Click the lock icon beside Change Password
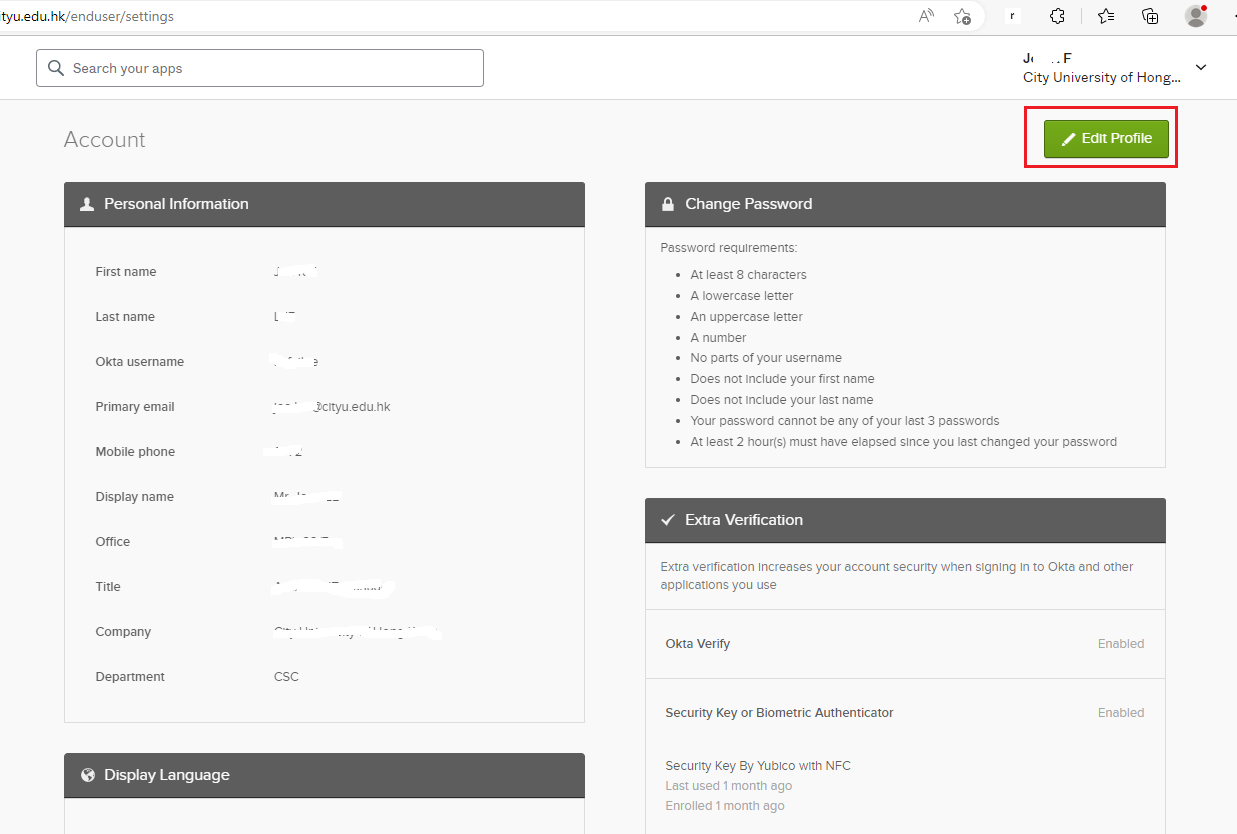This screenshot has width=1237, height=834. [668, 204]
